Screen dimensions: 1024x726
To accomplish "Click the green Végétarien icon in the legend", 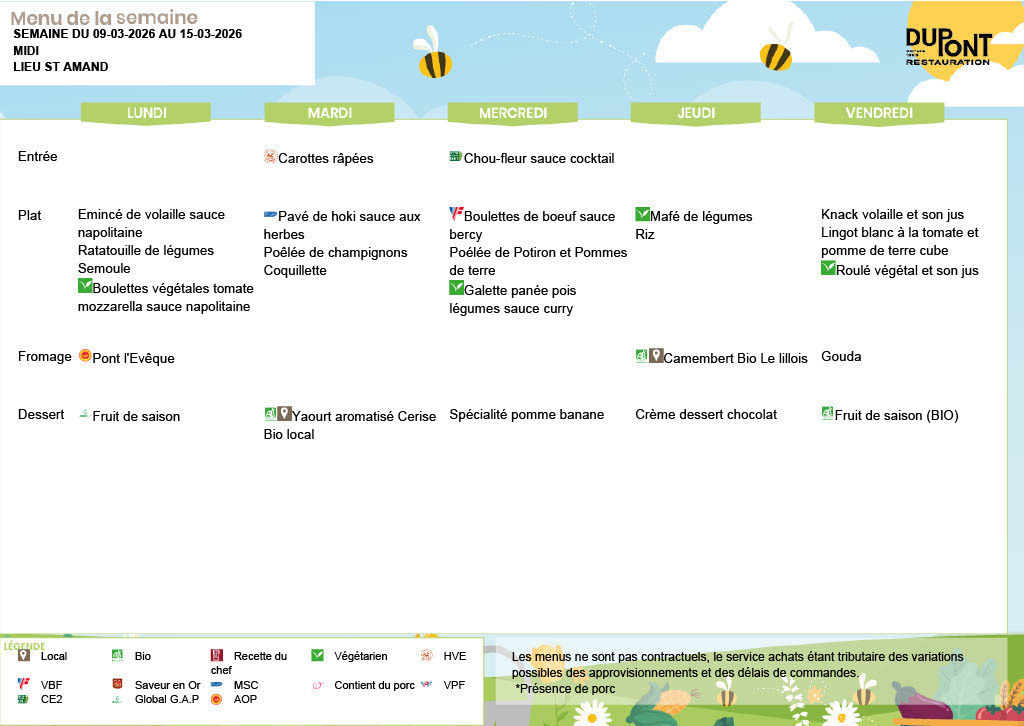I will (x=318, y=656).
